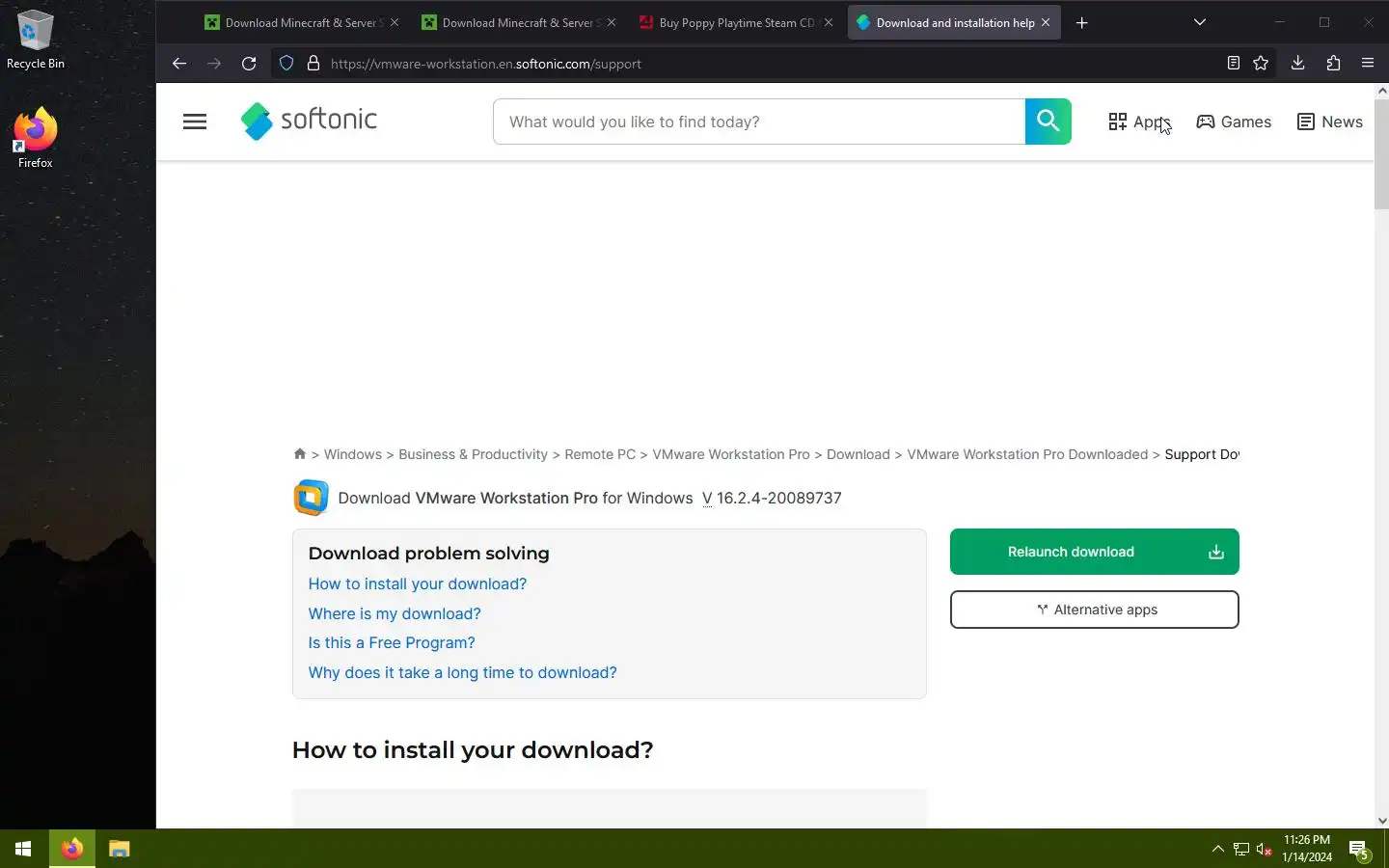Click the network tray icon
Viewport: 1389px width, 868px height.
click(x=1241, y=849)
